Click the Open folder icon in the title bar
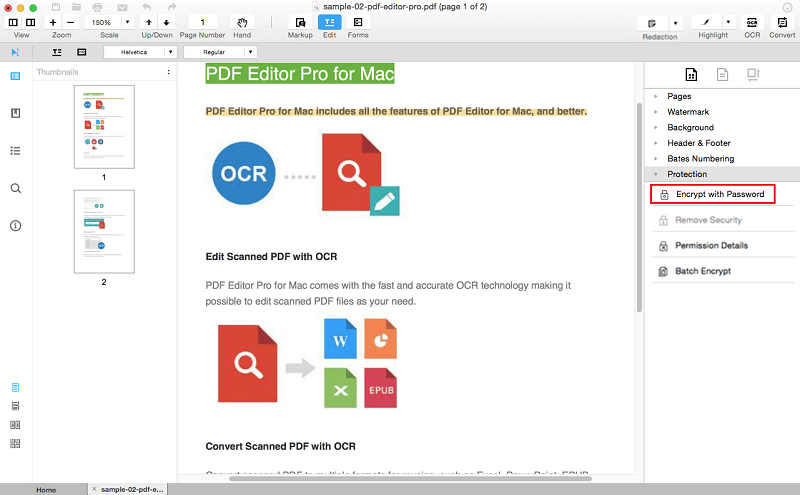Screen dimensions: 800x495 tap(77, 7)
